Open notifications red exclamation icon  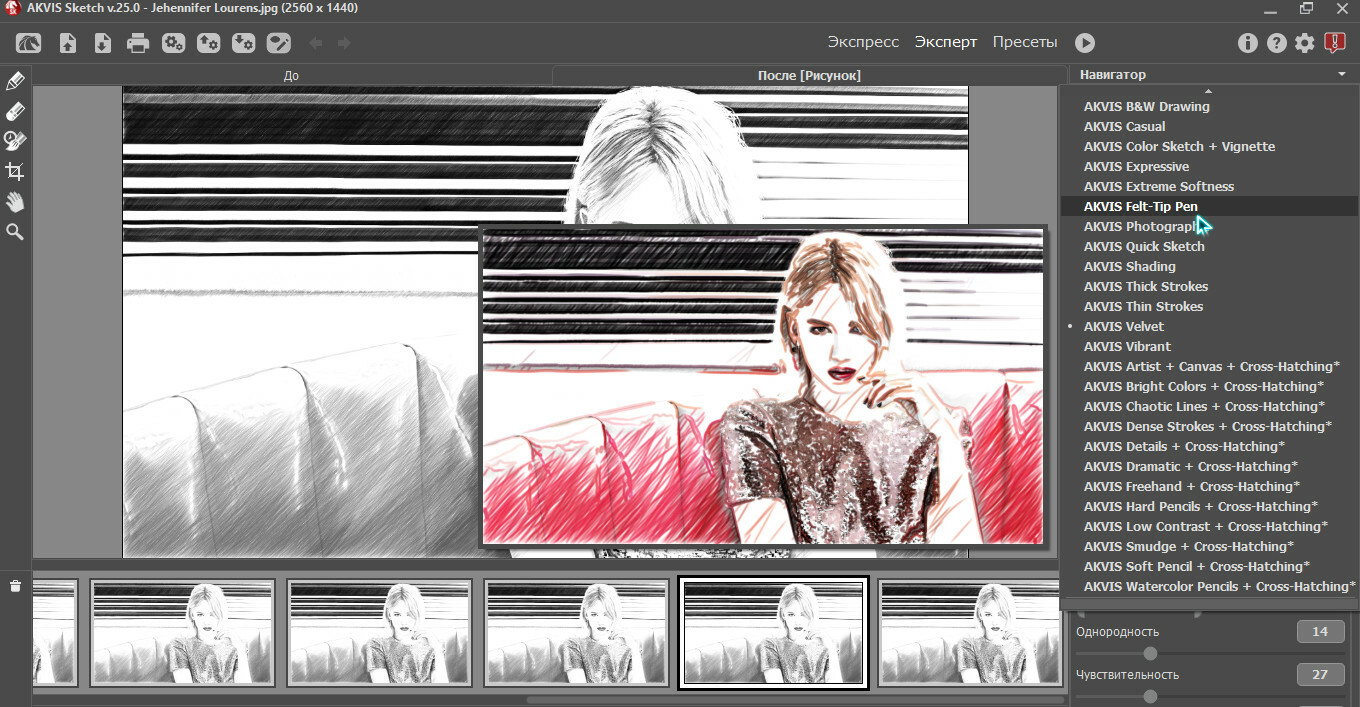click(x=1335, y=43)
